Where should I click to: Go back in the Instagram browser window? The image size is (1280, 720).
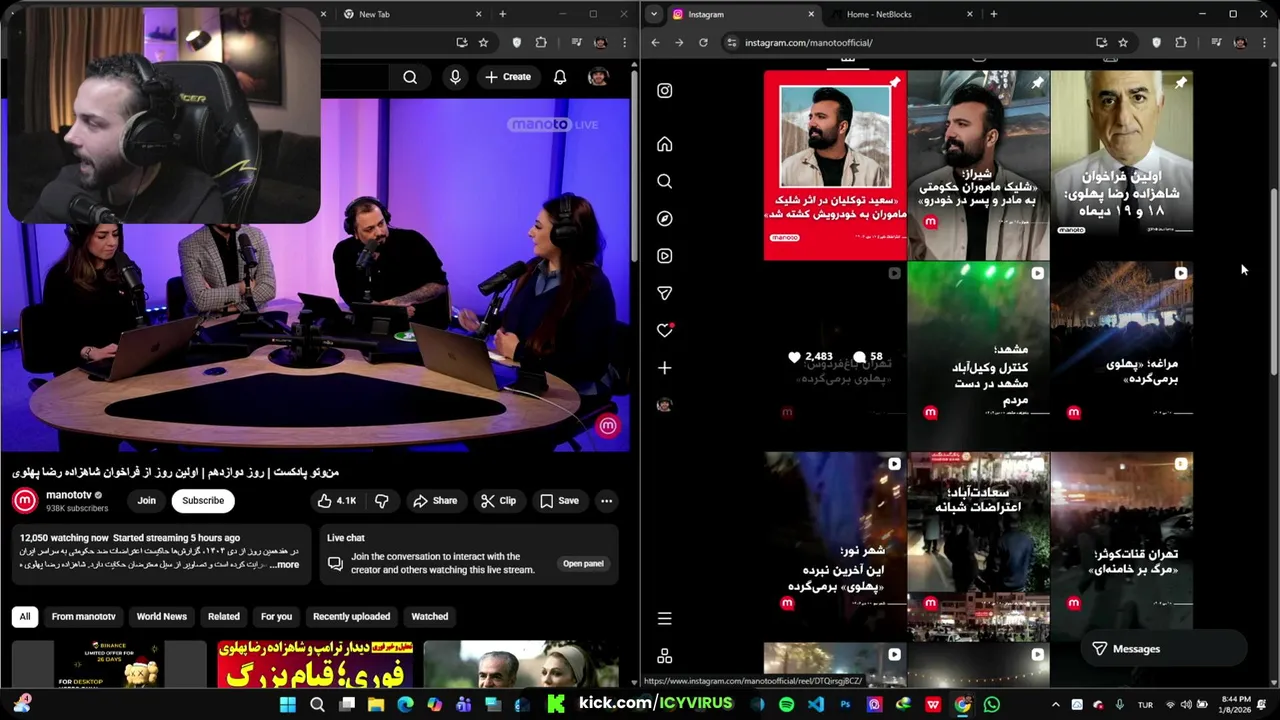655,43
